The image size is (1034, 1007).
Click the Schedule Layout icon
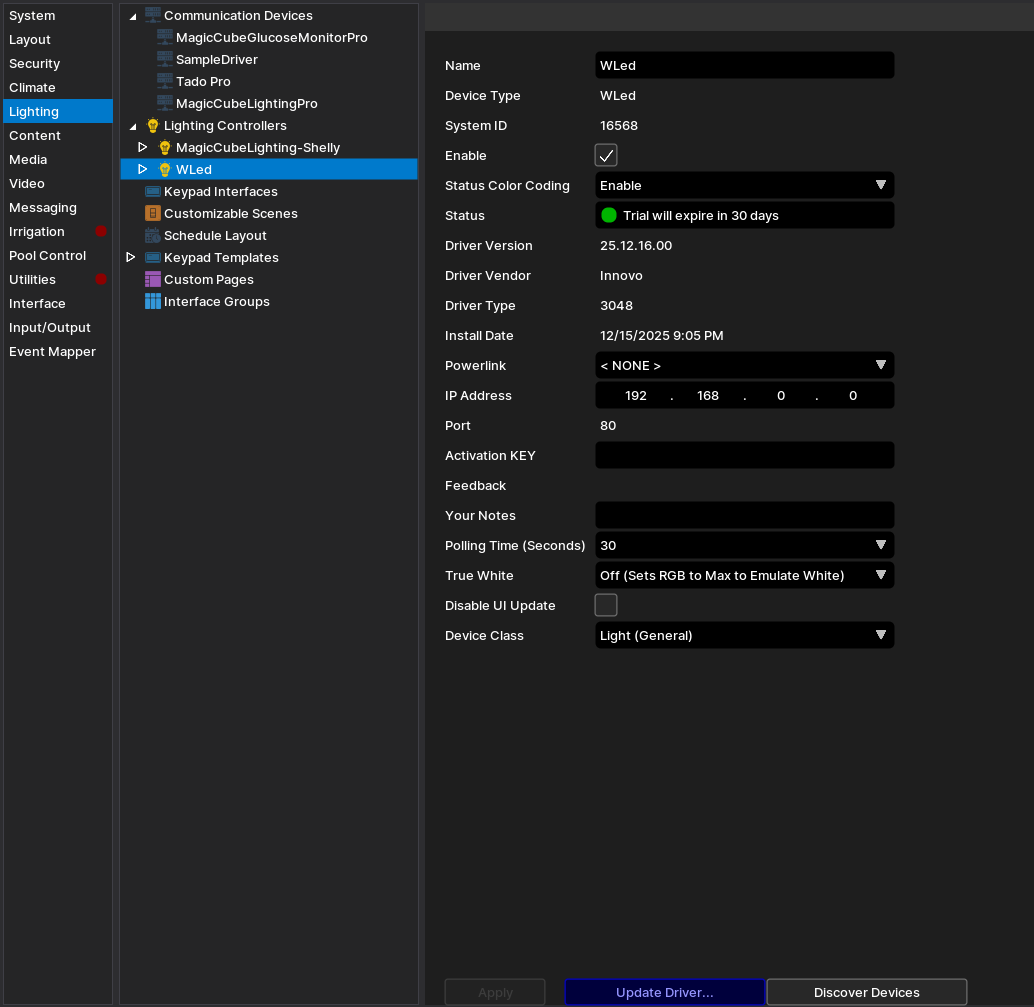tap(153, 236)
